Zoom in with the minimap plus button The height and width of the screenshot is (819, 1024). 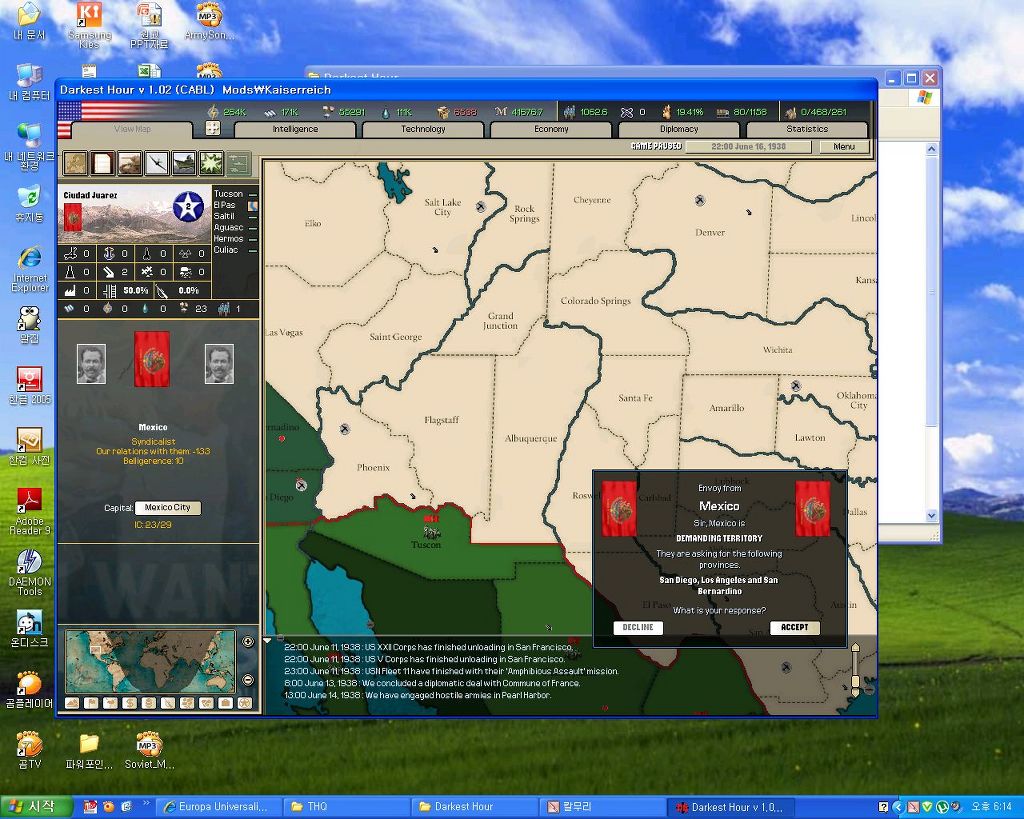248,641
